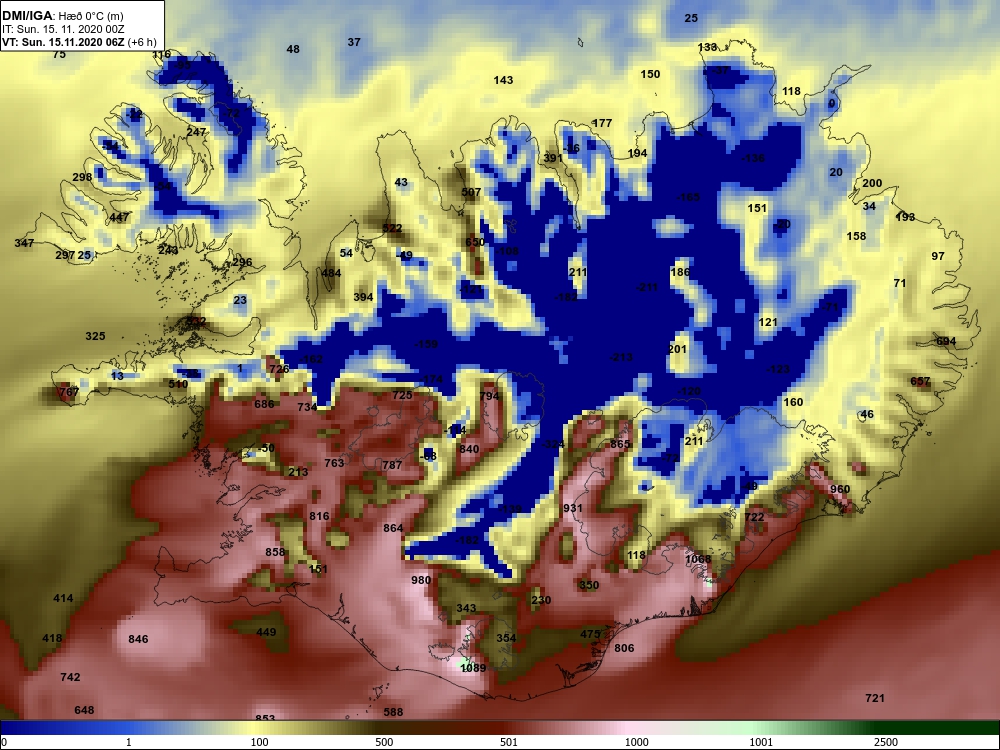Click the 143 value over the northern sea
The image size is (1000, 750).
point(503,80)
